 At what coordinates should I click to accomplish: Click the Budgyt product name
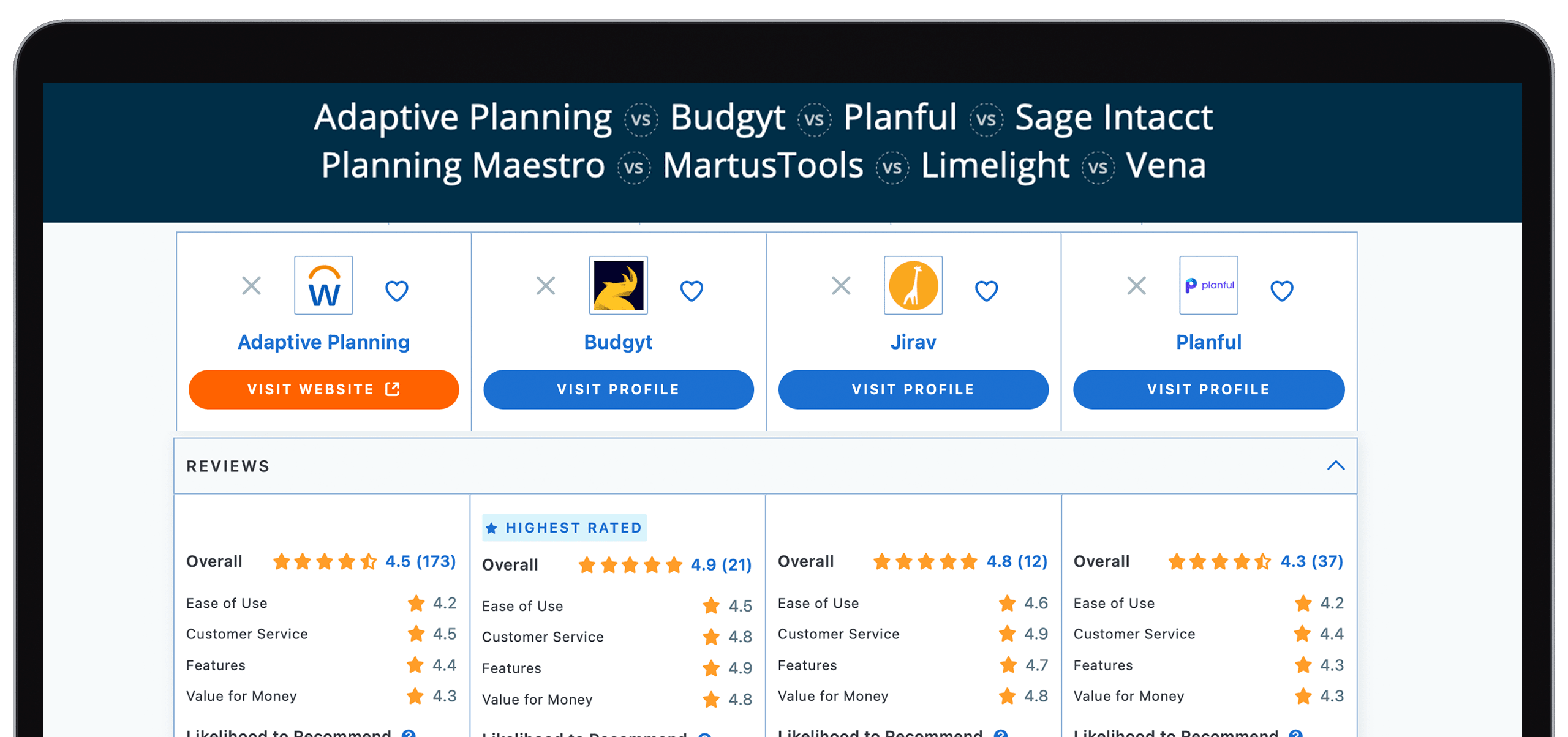618,342
